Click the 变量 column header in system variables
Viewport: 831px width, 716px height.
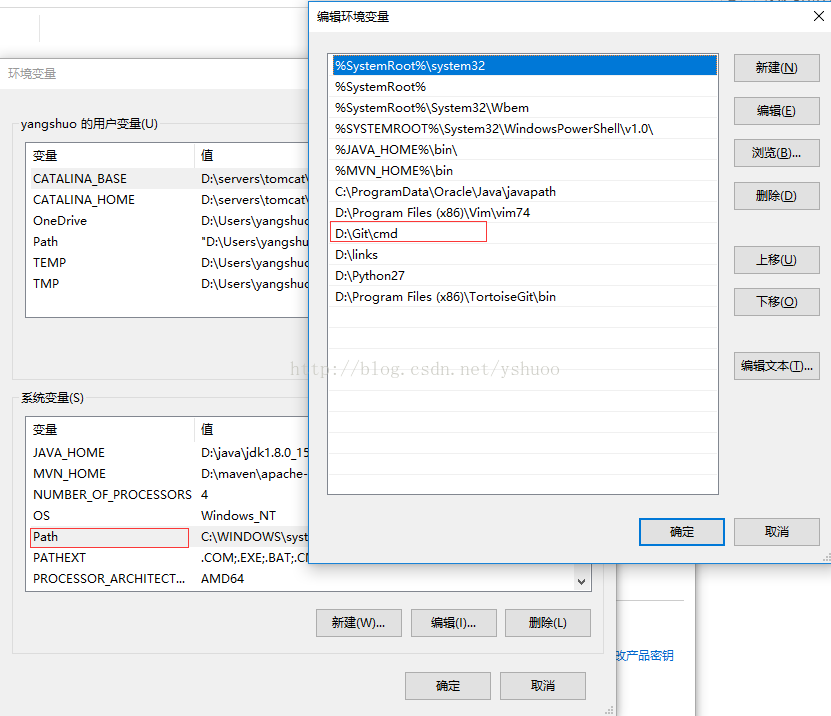[110, 429]
